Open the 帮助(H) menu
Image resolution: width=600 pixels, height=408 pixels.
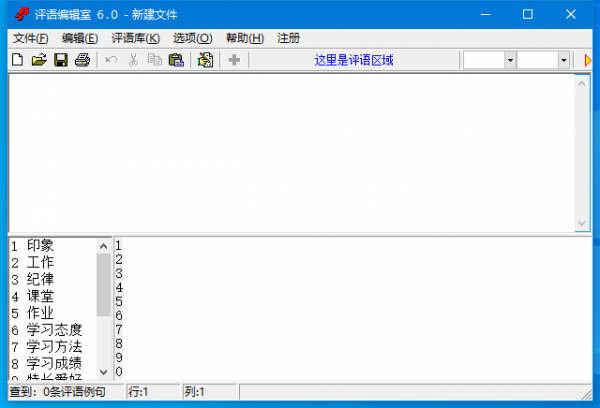tap(245, 38)
